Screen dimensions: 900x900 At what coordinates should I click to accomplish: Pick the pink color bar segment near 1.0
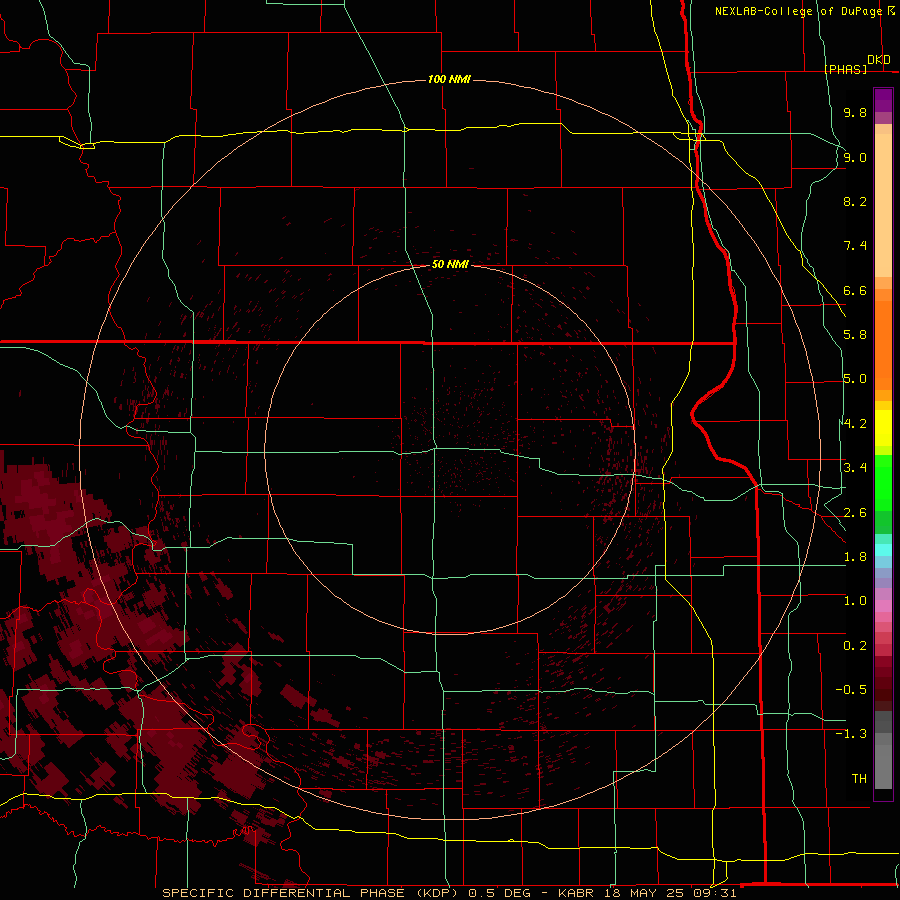pos(883,606)
